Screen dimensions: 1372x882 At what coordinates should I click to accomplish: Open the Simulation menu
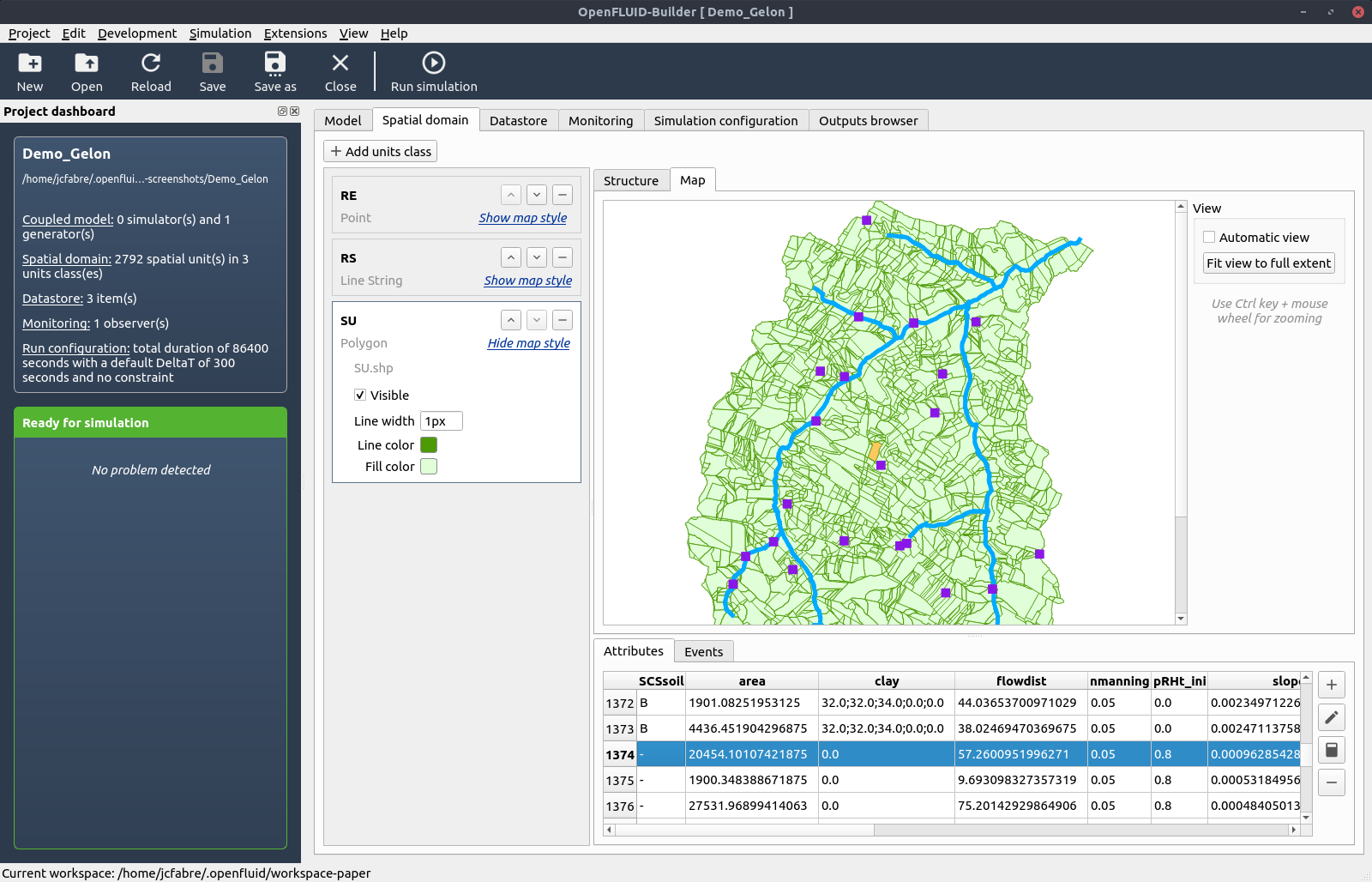pos(220,33)
